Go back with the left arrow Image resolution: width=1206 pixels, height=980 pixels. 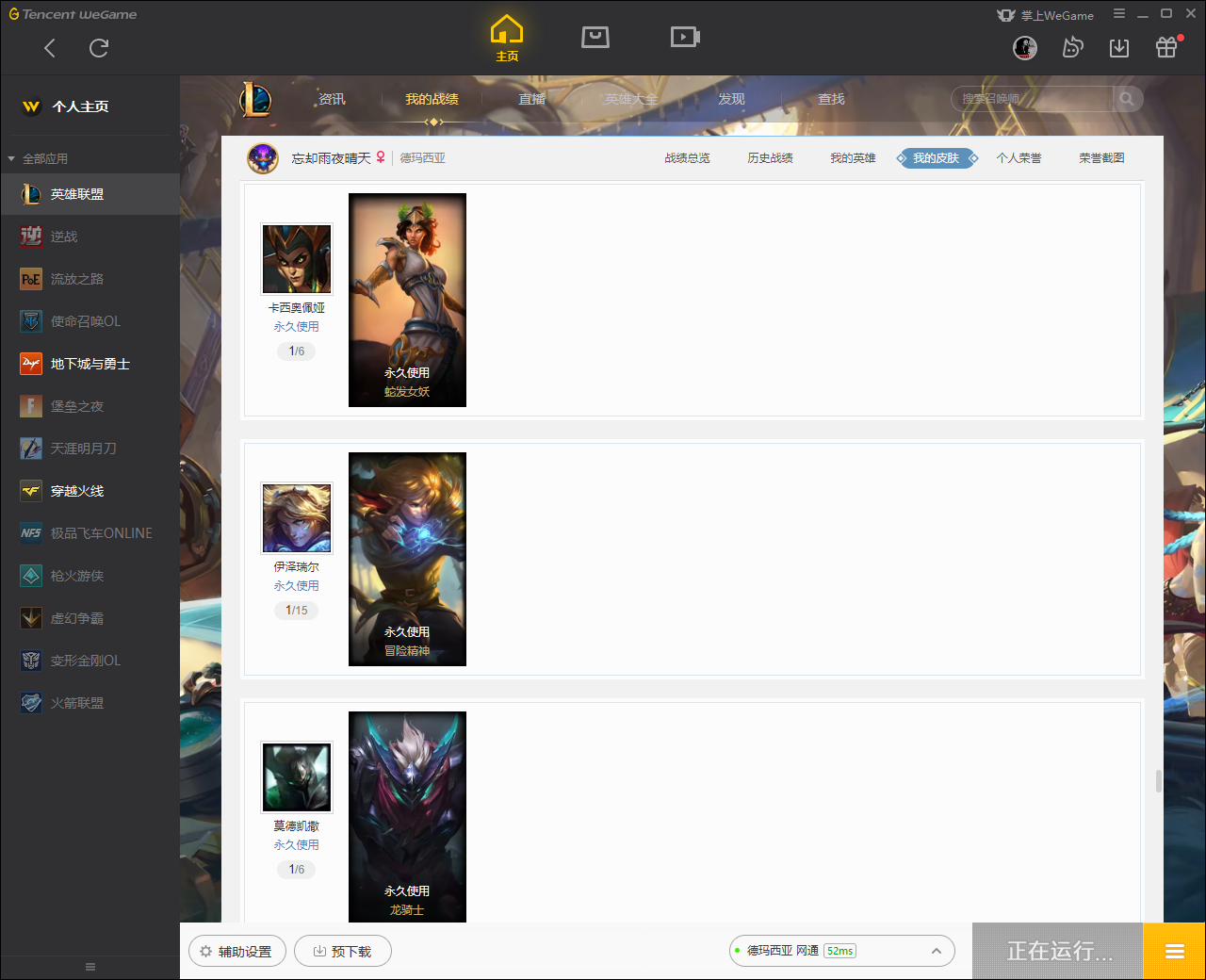50,48
